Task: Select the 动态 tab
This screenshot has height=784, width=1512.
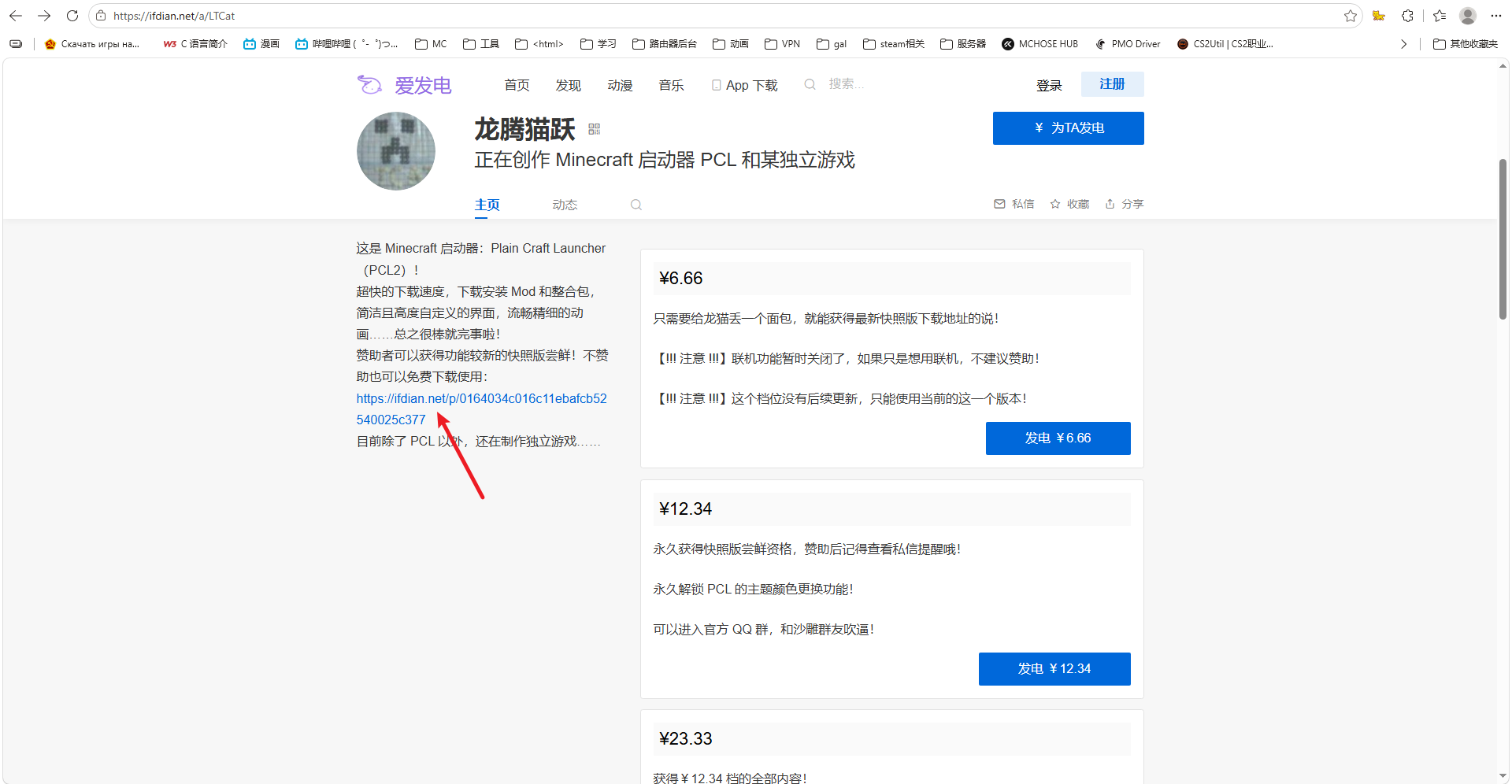Action: [x=565, y=205]
